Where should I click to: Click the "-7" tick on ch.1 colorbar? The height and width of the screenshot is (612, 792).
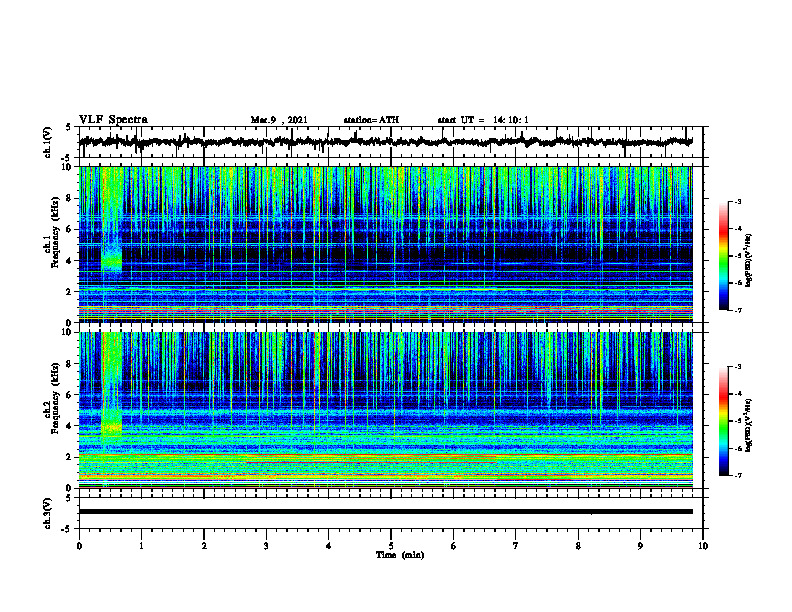[x=738, y=310]
